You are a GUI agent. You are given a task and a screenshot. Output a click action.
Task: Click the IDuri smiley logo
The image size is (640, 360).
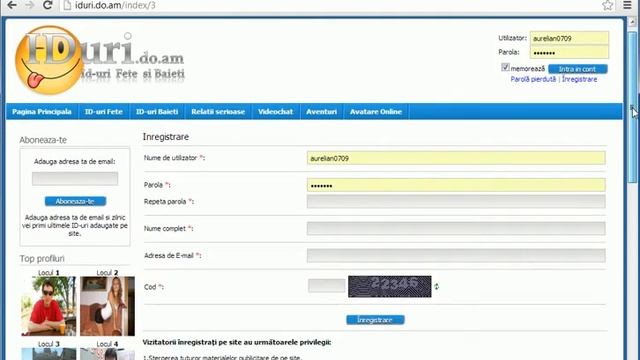point(49,60)
